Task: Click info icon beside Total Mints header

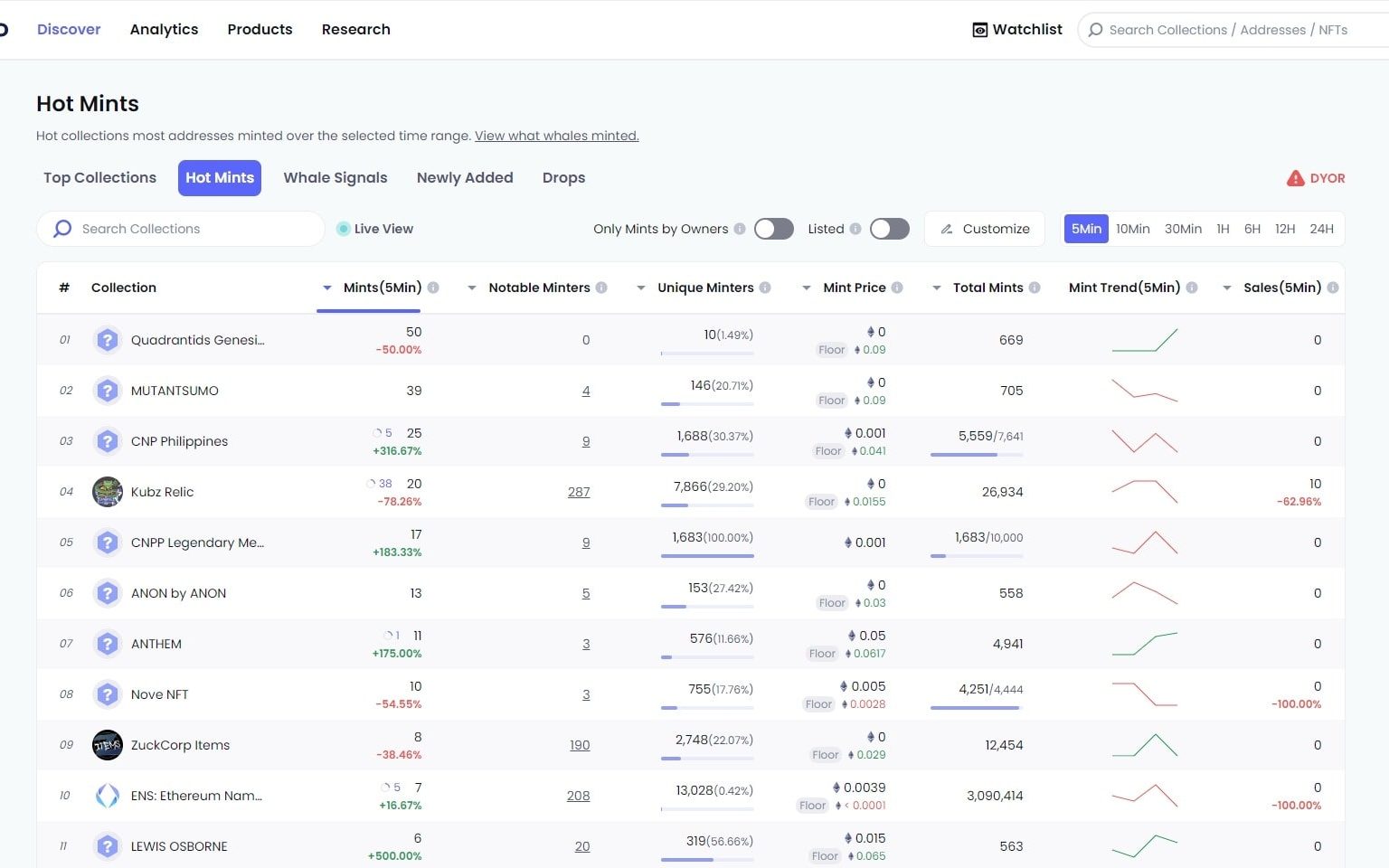Action: [x=1035, y=288]
